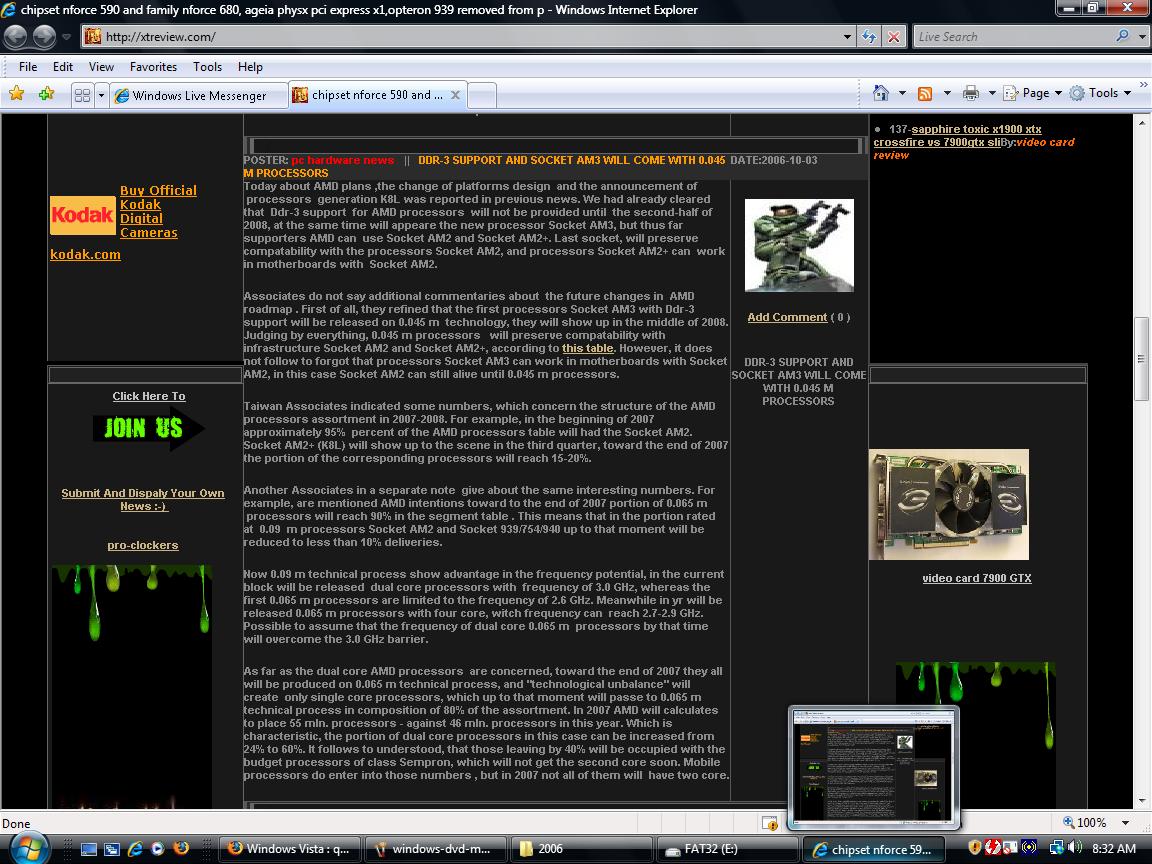Open the Quick Tabs view
The width and height of the screenshot is (1152, 864).
click(82, 95)
